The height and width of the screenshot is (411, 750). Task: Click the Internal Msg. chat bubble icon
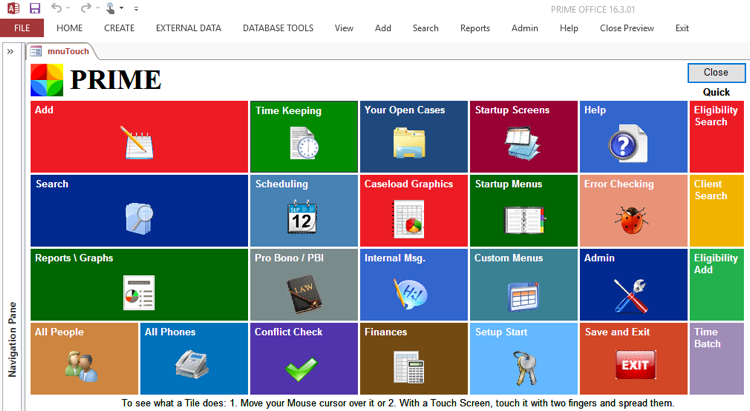(x=412, y=293)
